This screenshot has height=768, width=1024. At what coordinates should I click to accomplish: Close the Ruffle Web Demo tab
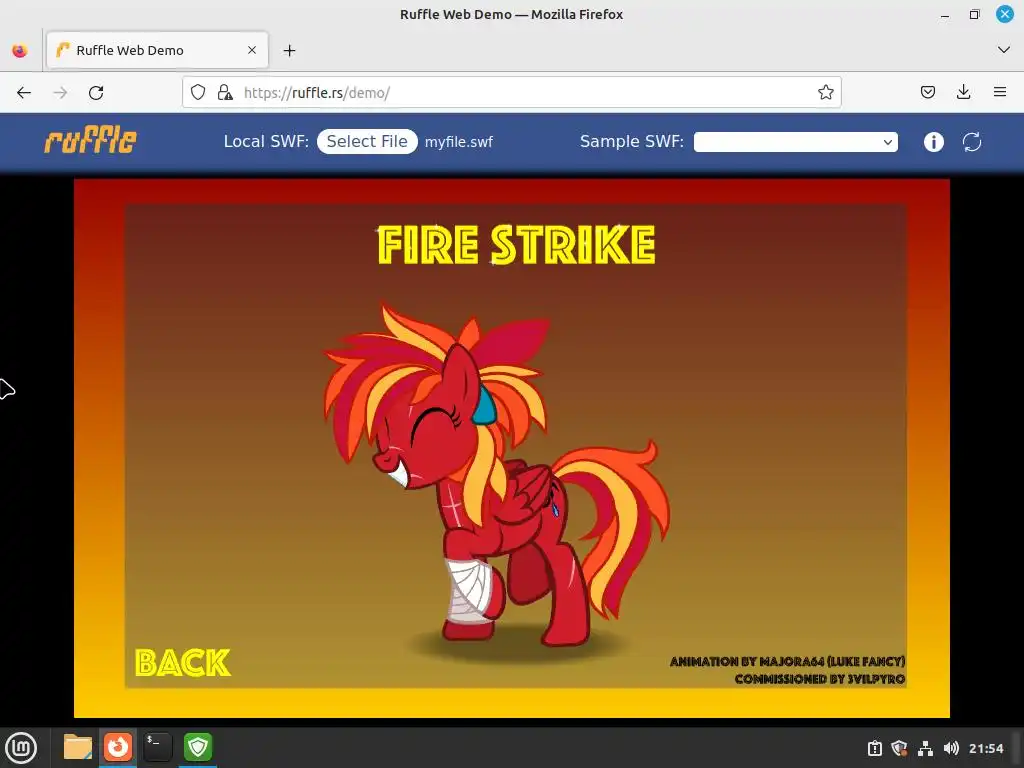click(x=252, y=50)
